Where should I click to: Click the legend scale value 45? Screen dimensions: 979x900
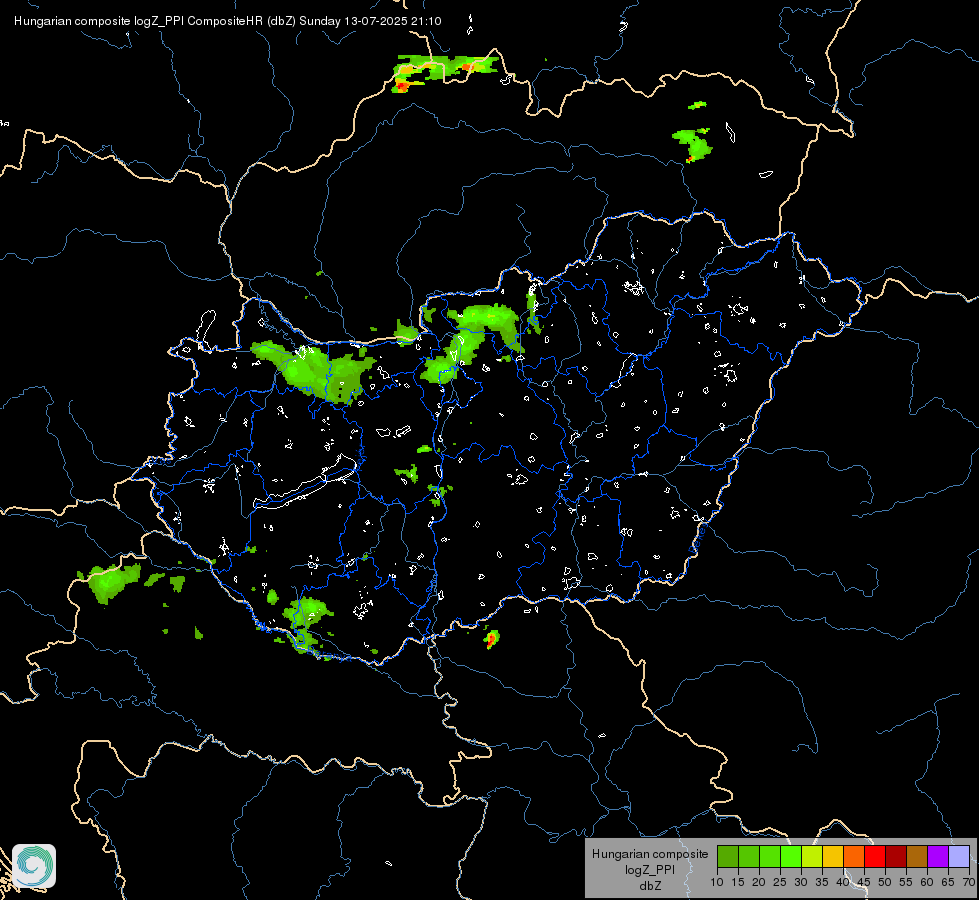click(x=863, y=883)
